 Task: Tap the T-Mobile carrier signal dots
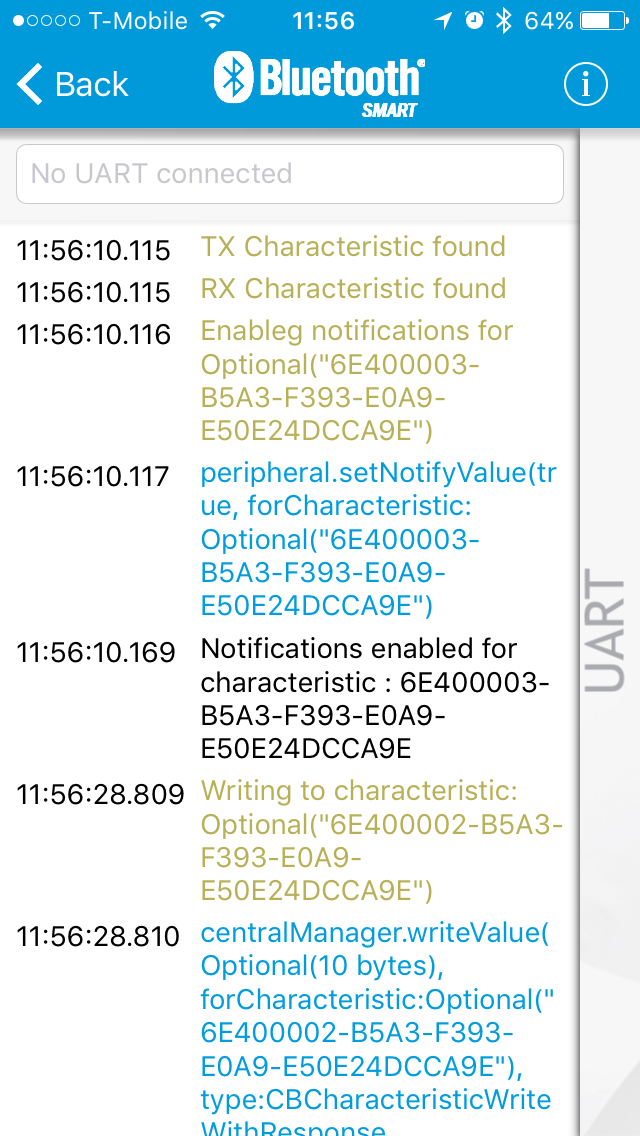click(46, 20)
